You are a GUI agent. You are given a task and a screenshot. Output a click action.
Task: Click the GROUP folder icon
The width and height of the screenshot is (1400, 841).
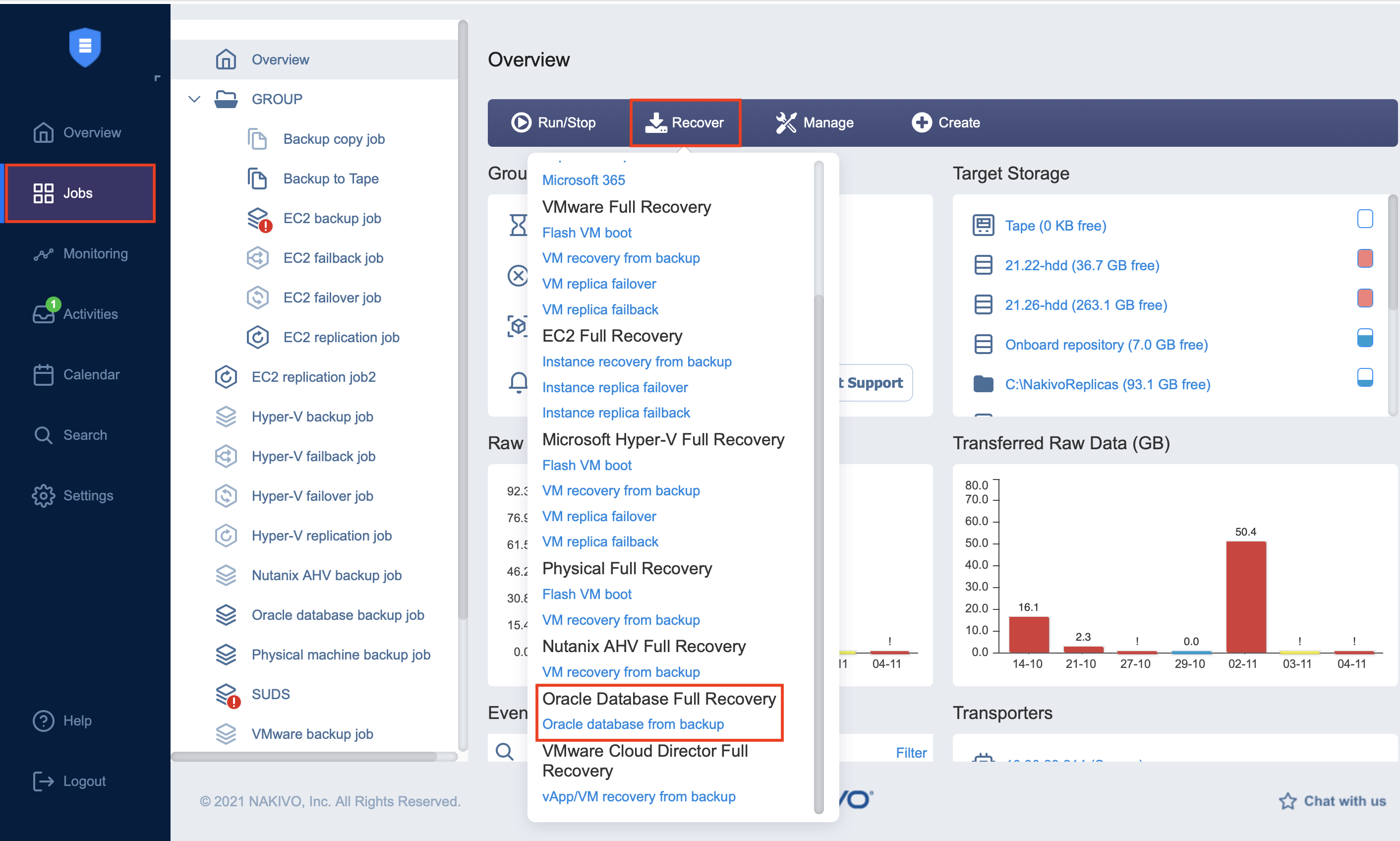(x=226, y=99)
